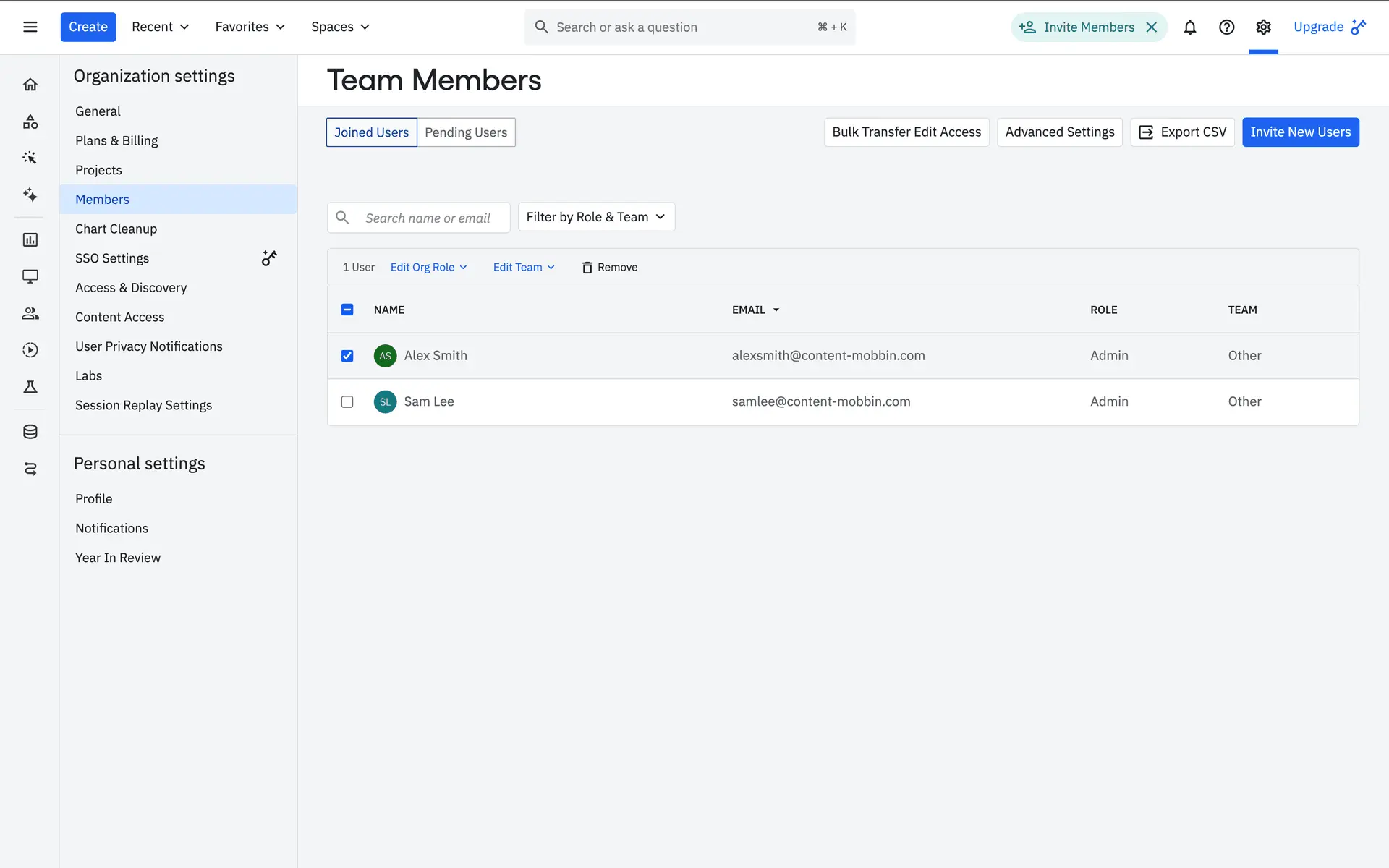
Task: Uncheck the Alex Smith row checkbox
Action: point(347,356)
